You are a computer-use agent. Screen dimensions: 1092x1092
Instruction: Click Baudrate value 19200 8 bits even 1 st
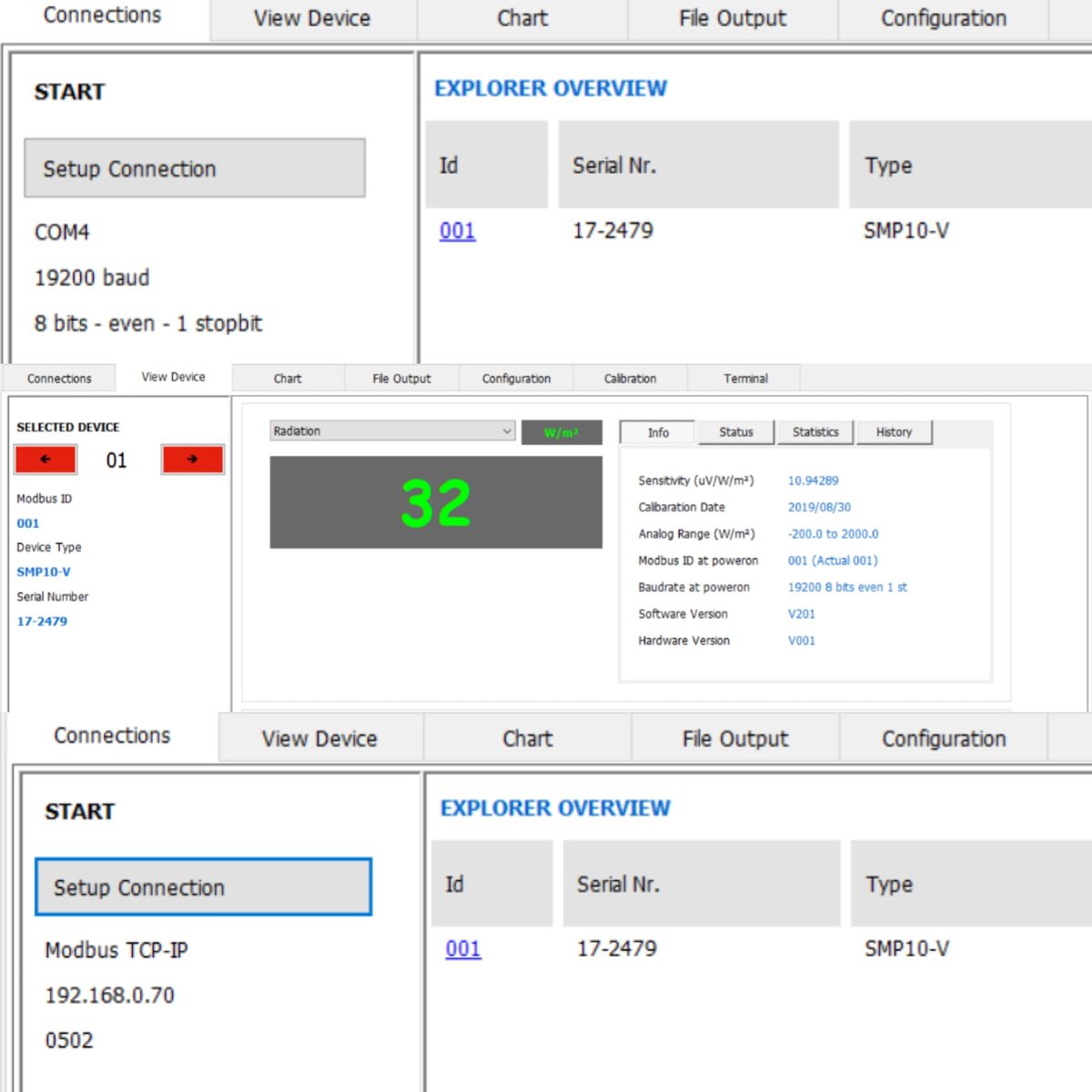(847, 587)
